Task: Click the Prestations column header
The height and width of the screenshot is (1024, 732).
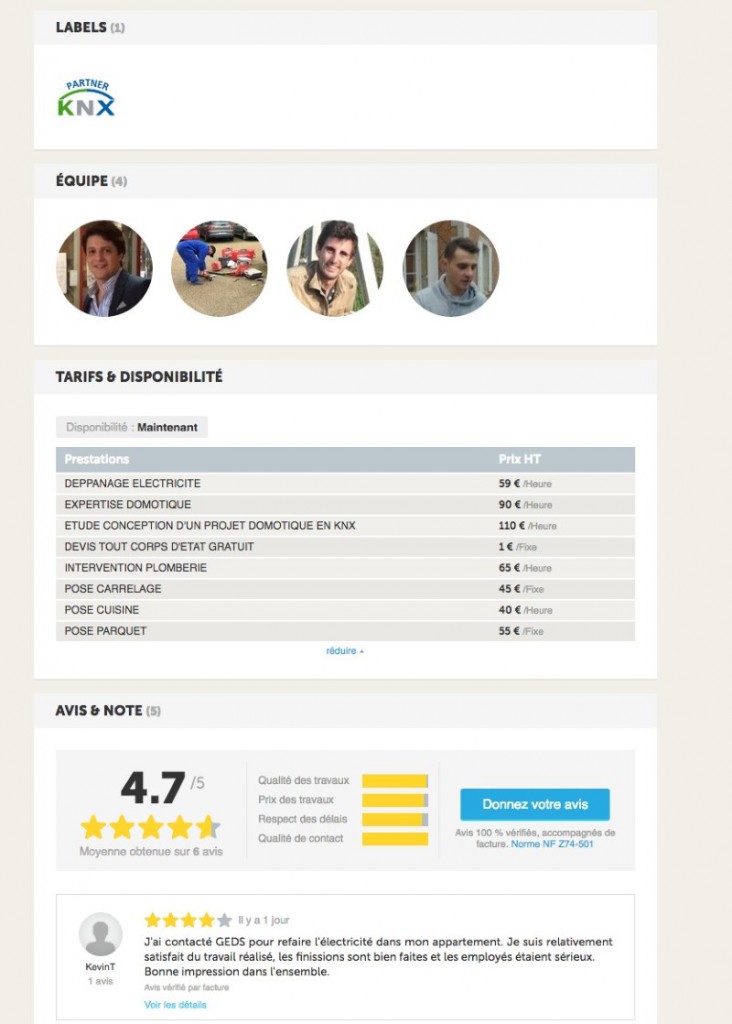Action: (97, 460)
